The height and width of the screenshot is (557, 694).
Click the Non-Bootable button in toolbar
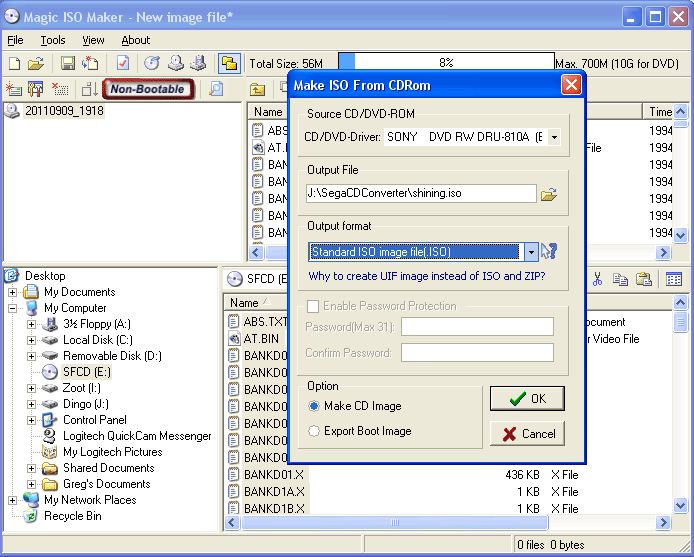point(147,89)
